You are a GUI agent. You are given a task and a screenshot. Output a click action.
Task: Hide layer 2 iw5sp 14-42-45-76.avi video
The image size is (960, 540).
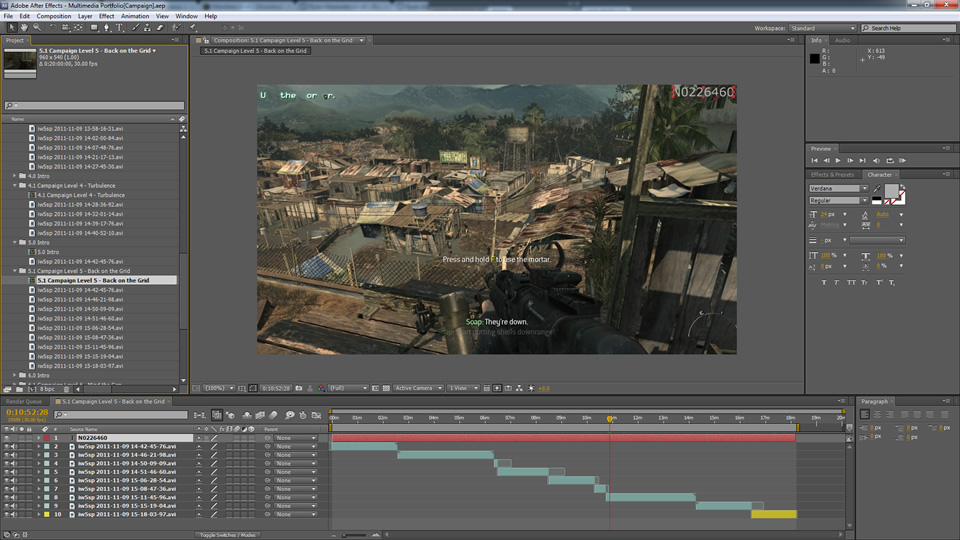pos(7,446)
